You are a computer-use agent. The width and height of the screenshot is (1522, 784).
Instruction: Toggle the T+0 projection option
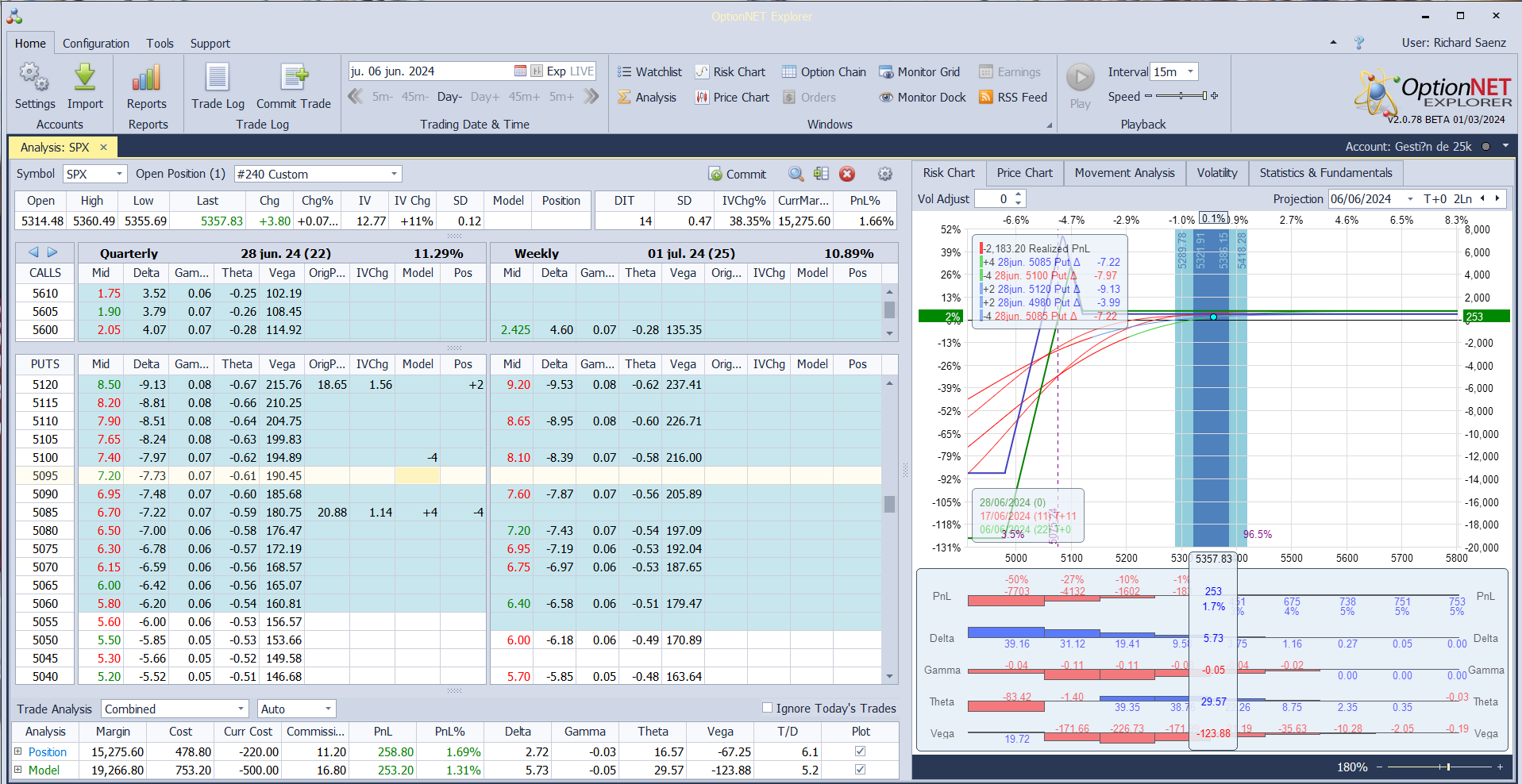coord(1435,198)
